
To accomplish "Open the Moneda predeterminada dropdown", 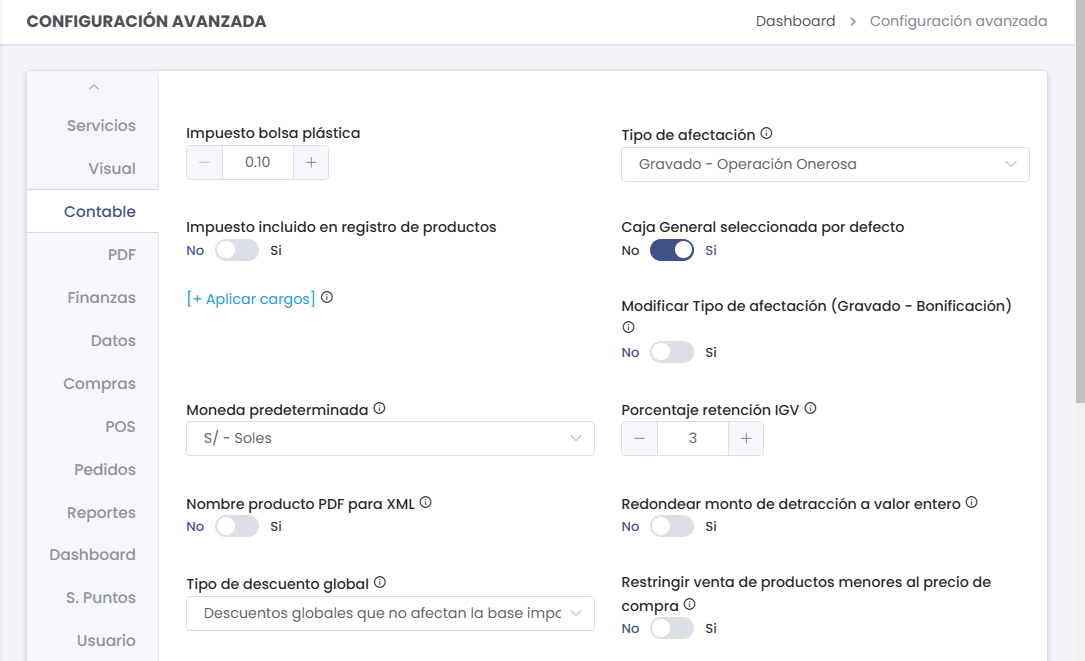I will tap(390, 438).
